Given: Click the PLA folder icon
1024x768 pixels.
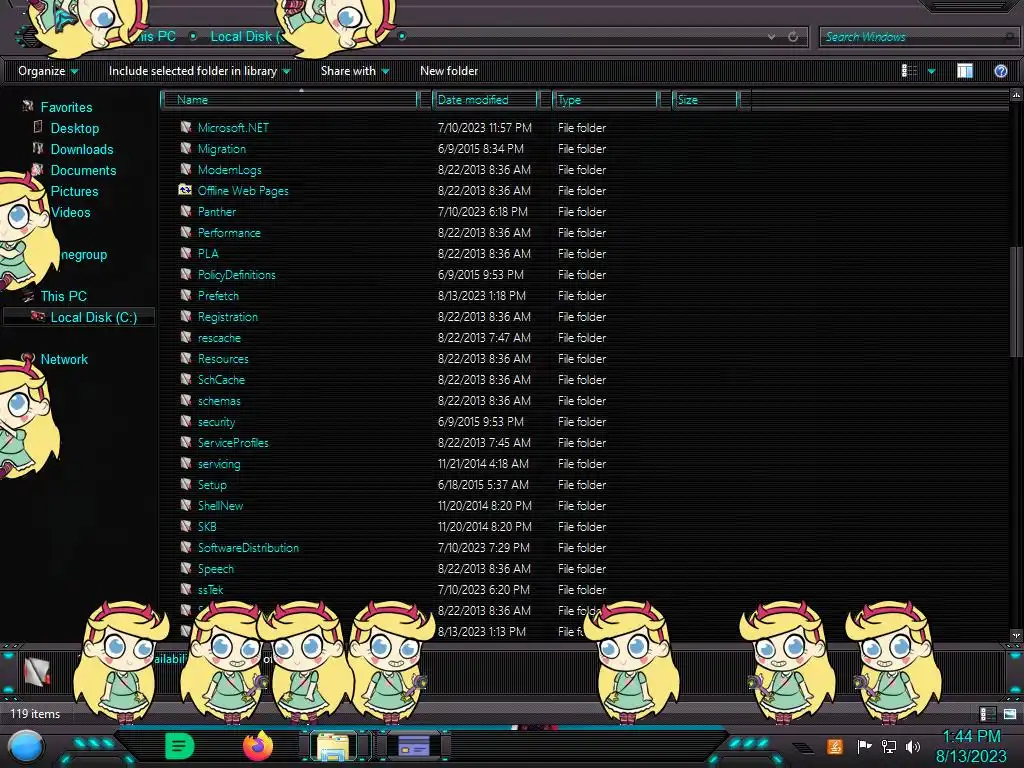Looking at the screenshot, I should tap(185, 253).
